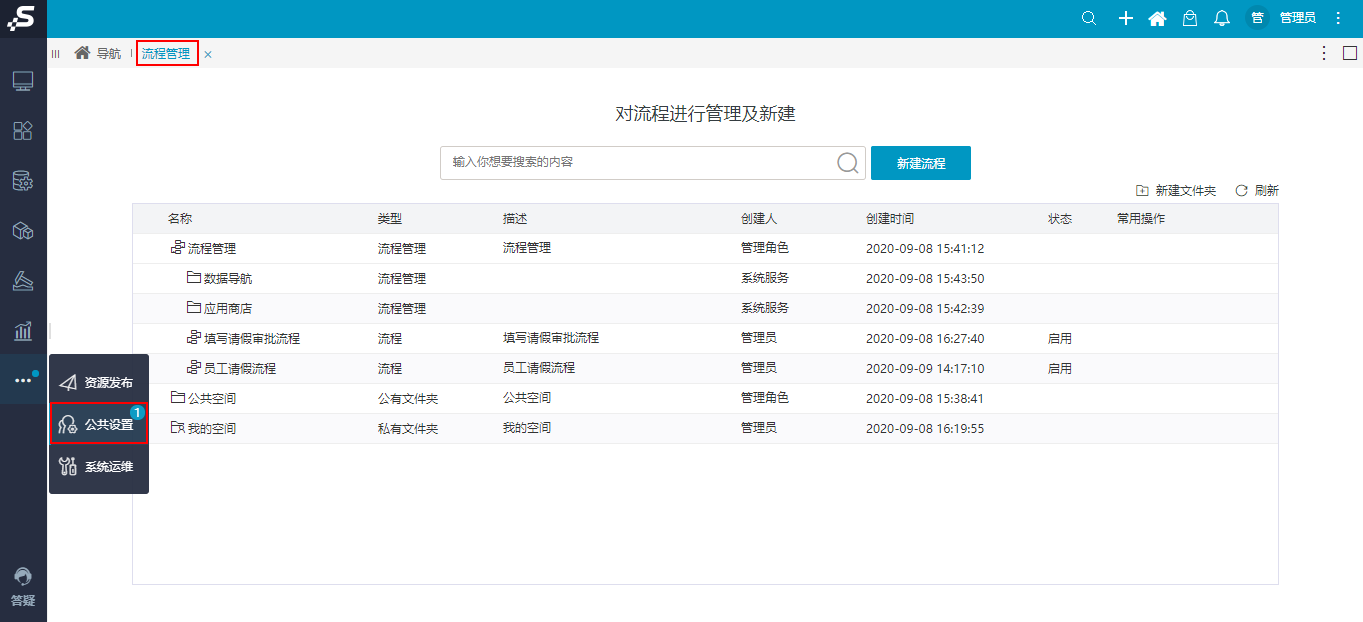Click the 2020-09-08 16:19:55 timestamp
Screen dimensions: 1363x622
[925, 428]
